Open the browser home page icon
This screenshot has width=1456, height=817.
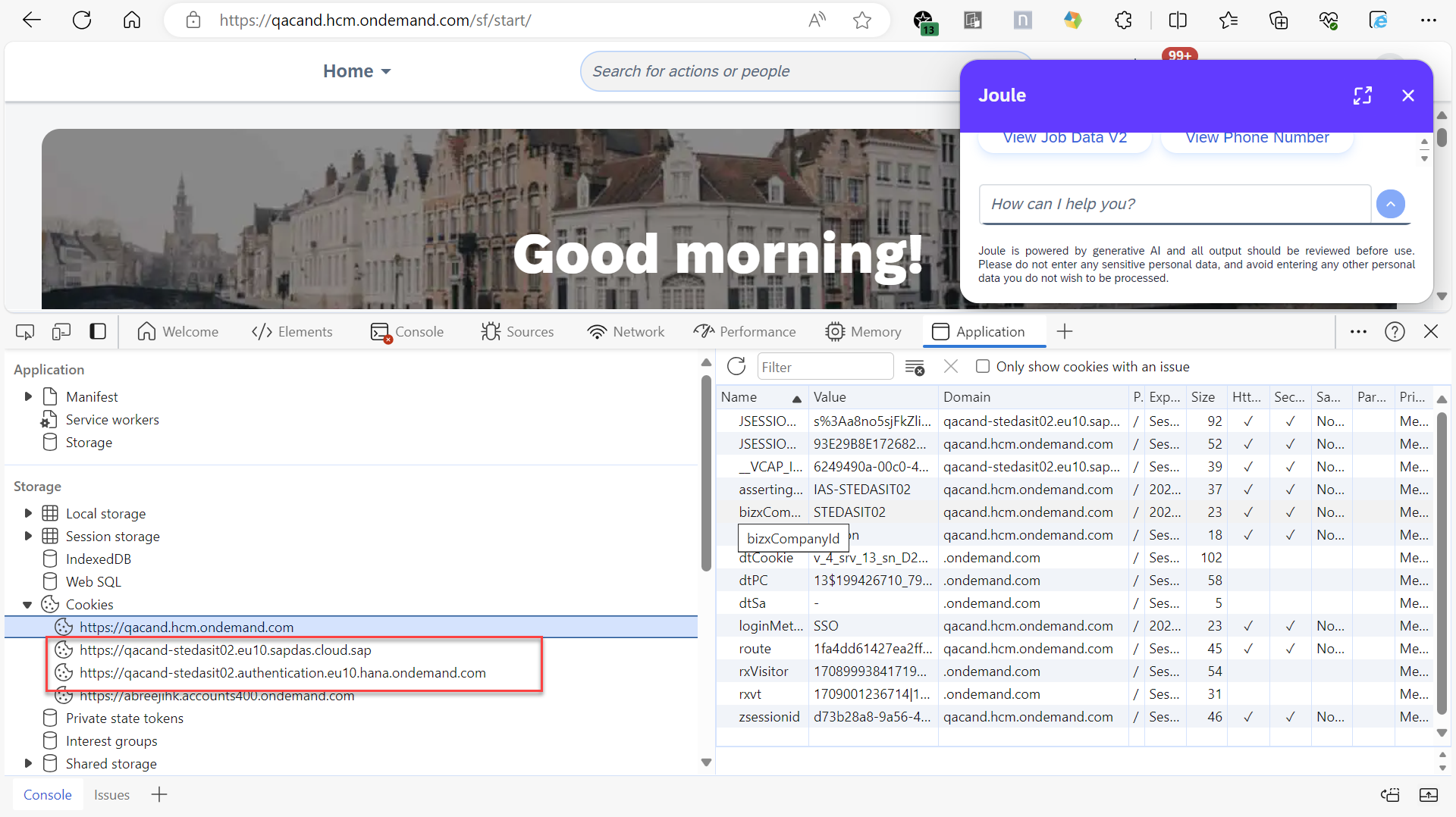point(132,20)
